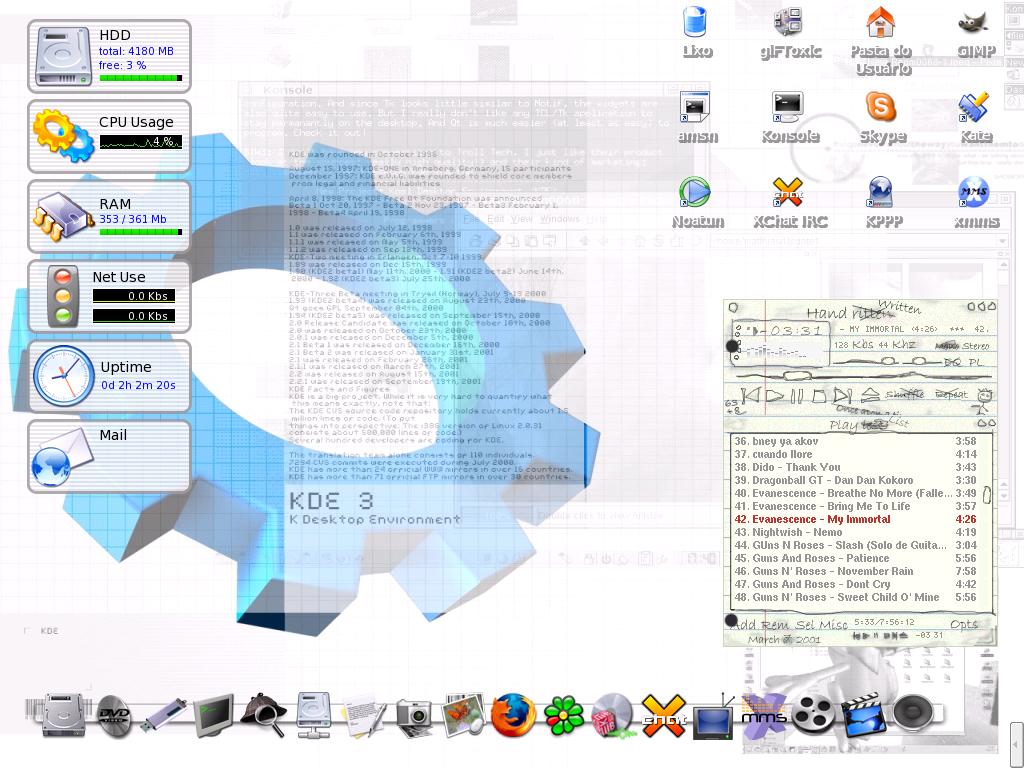The width and height of the screenshot is (1024, 768).
Task: Open the film reel dock icon
Action: [813, 715]
